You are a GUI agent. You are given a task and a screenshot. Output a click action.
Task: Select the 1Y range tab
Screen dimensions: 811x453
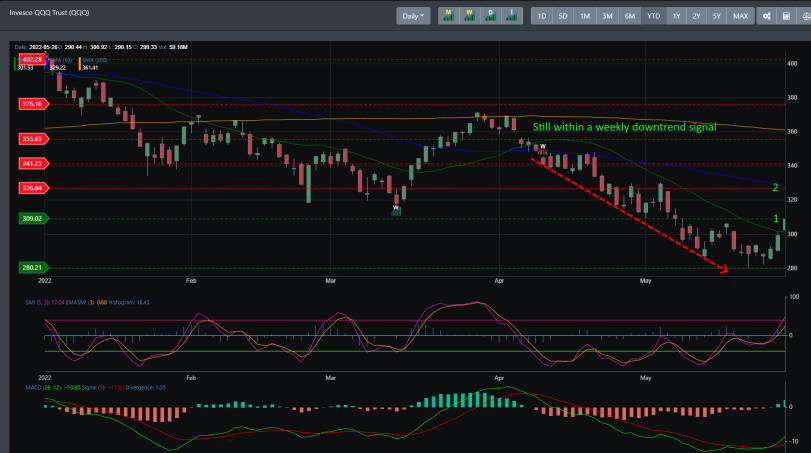(x=677, y=16)
